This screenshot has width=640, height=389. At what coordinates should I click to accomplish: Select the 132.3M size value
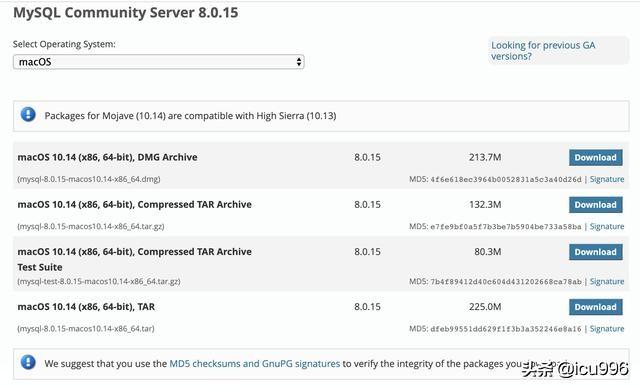point(485,205)
